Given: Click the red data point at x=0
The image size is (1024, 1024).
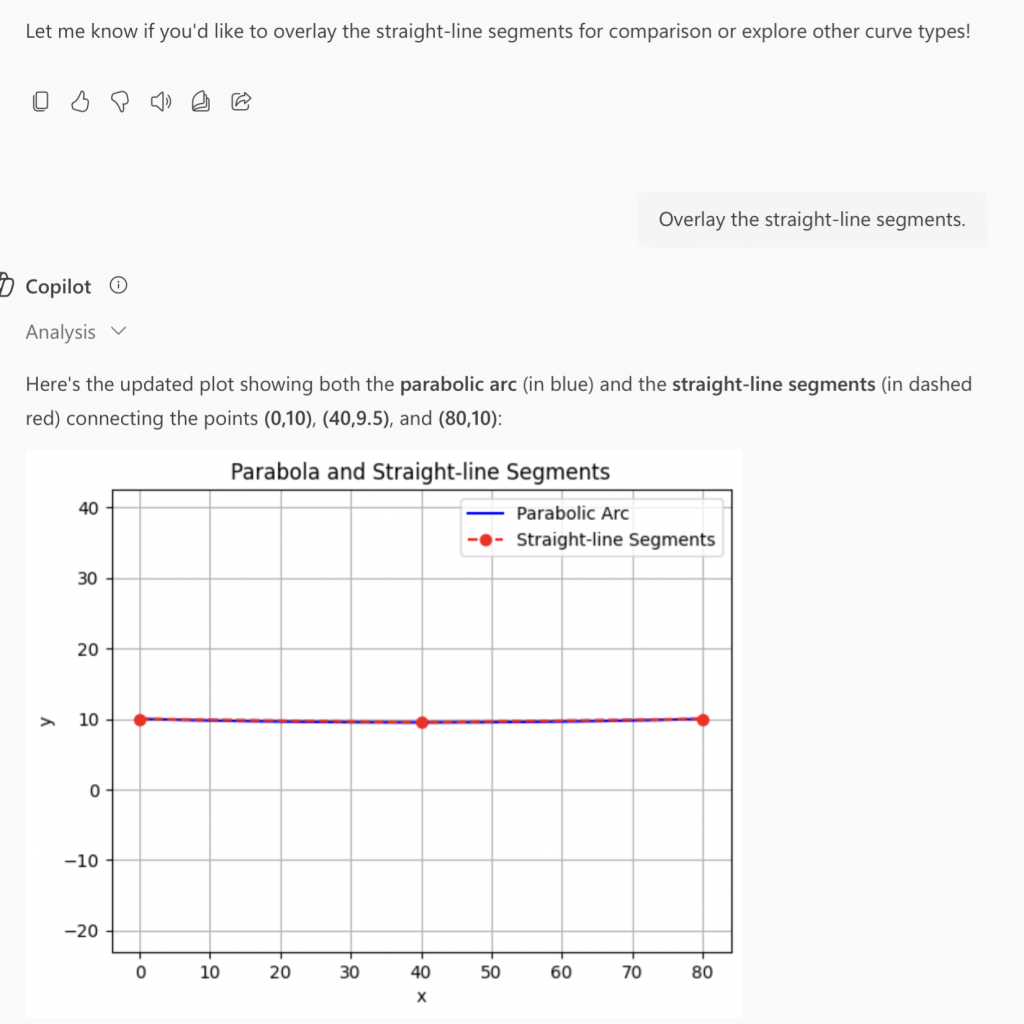Looking at the screenshot, I should point(140,719).
